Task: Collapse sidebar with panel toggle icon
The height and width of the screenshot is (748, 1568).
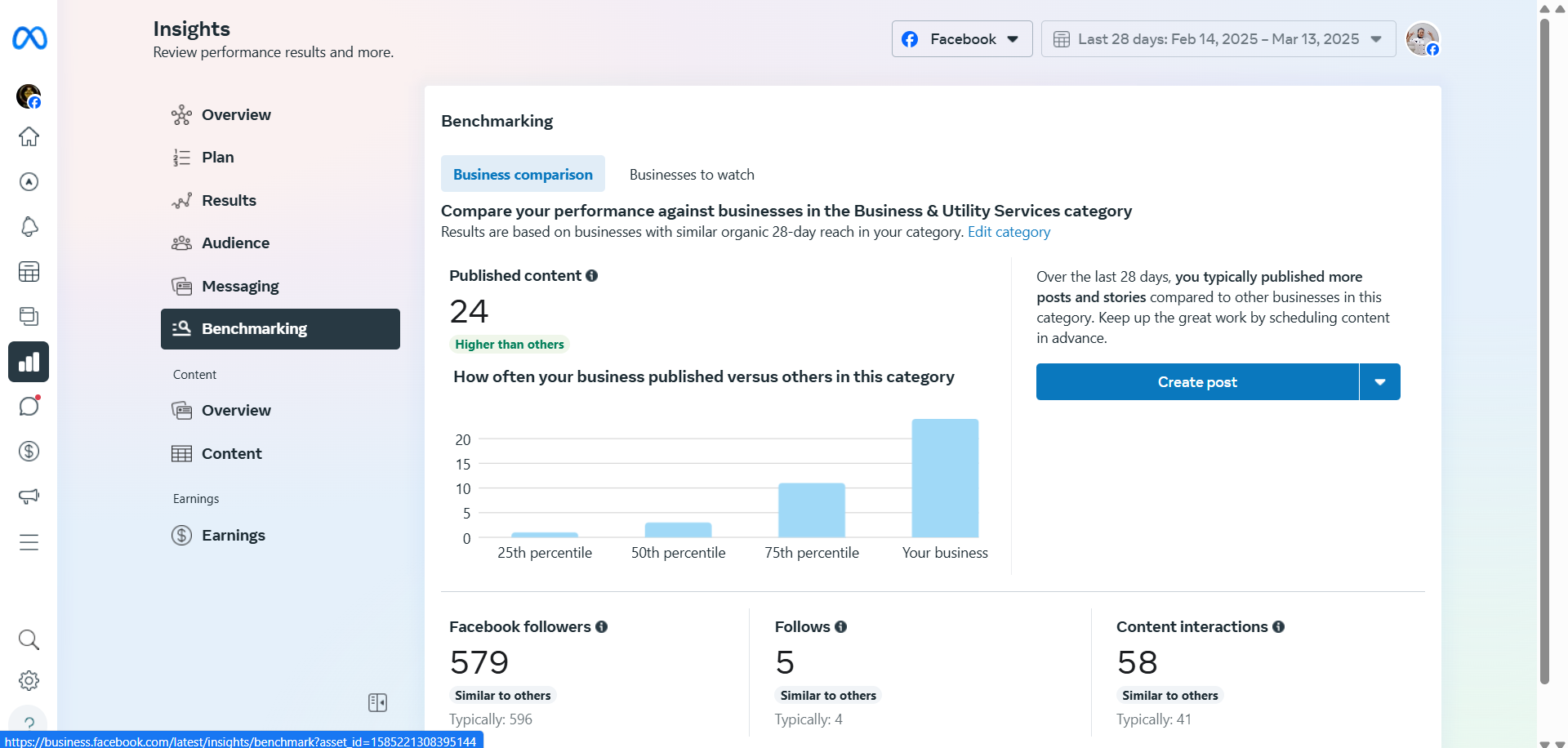Action: coord(377,702)
